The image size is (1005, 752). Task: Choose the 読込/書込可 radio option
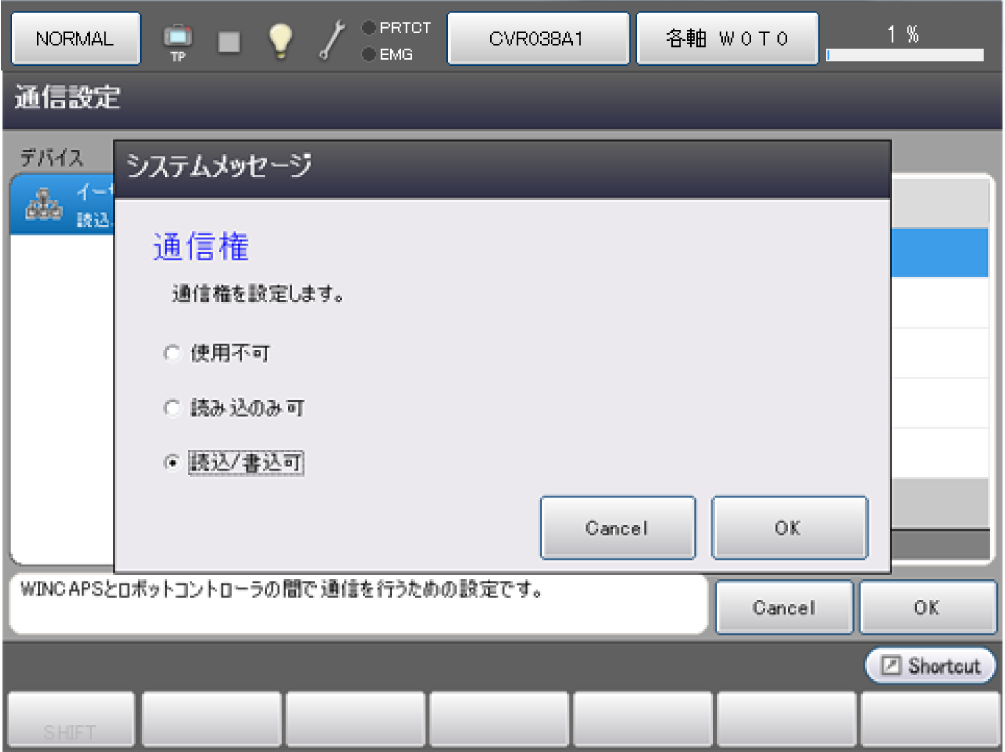pyautogui.click(x=171, y=463)
